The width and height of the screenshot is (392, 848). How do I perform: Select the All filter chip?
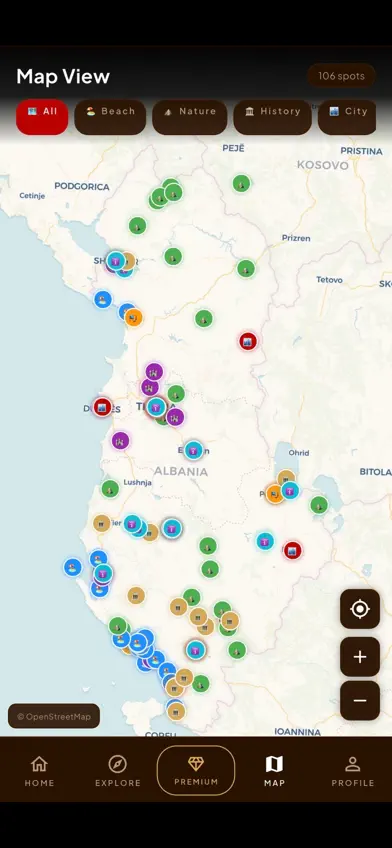pos(42,117)
